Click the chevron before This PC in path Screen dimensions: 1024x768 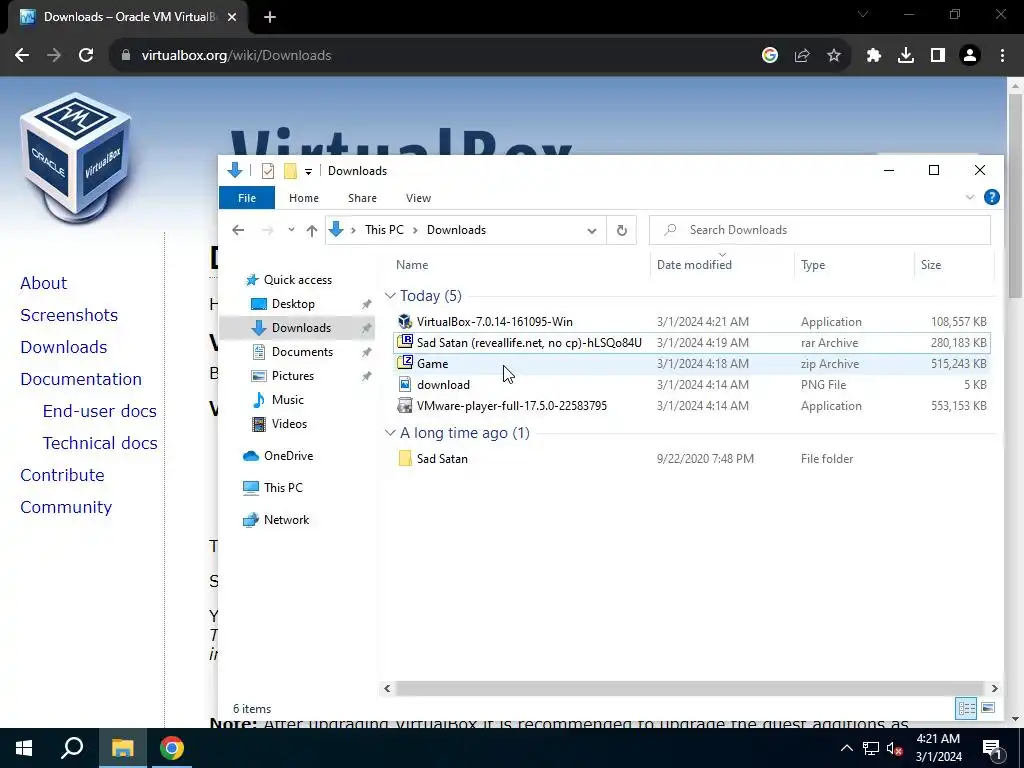[x=353, y=230]
